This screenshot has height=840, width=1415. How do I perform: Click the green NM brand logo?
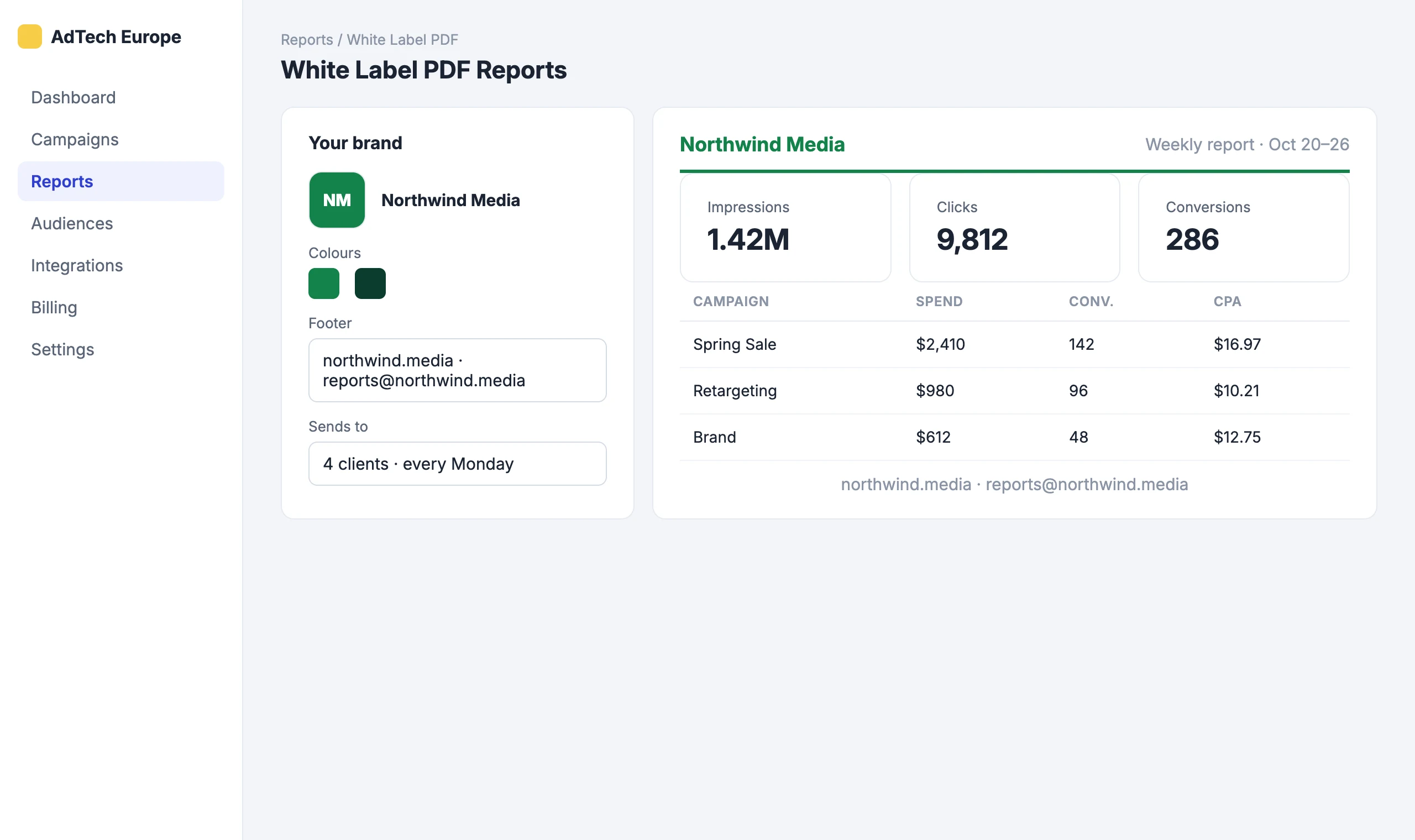click(337, 200)
